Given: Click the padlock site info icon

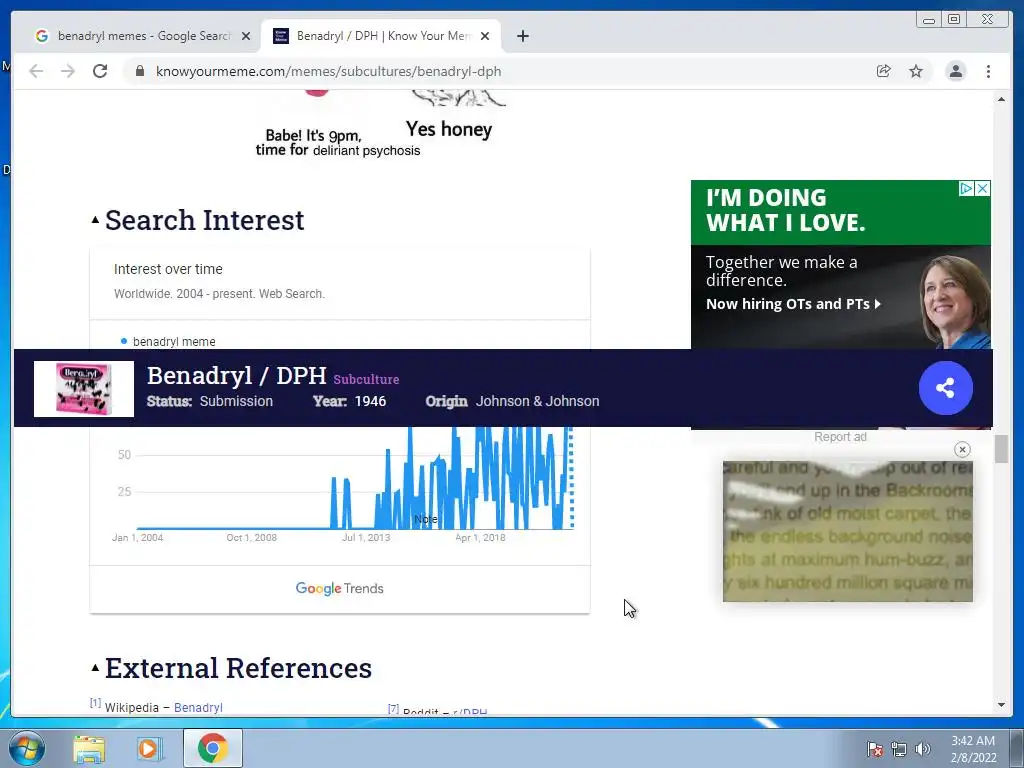Looking at the screenshot, I should 140,71.
